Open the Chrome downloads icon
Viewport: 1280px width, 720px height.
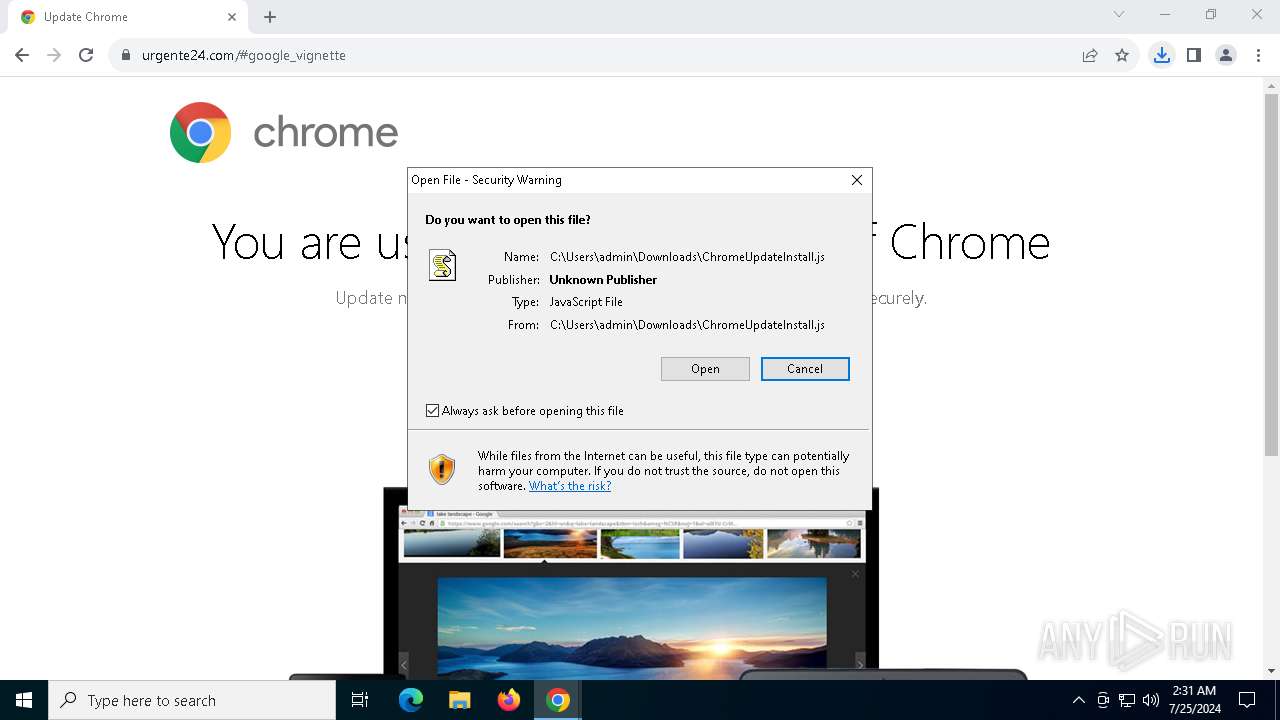(x=1162, y=55)
